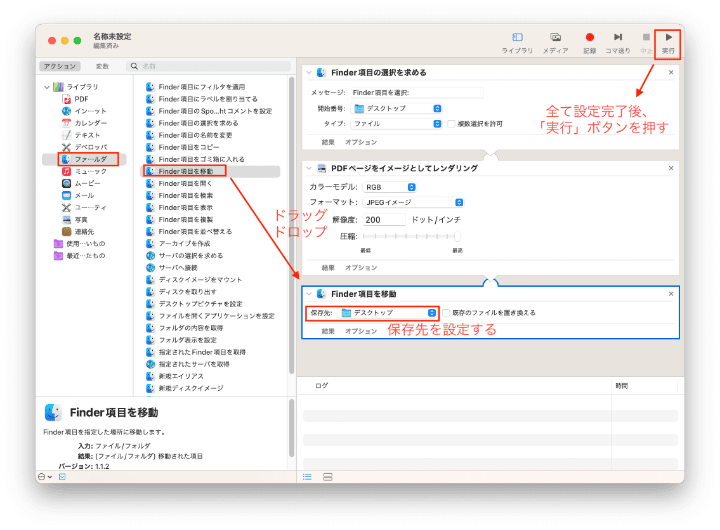Open the 開始場所 デスクトップ dropdown
This screenshot has width=720, height=530.
(x=396, y=108)
